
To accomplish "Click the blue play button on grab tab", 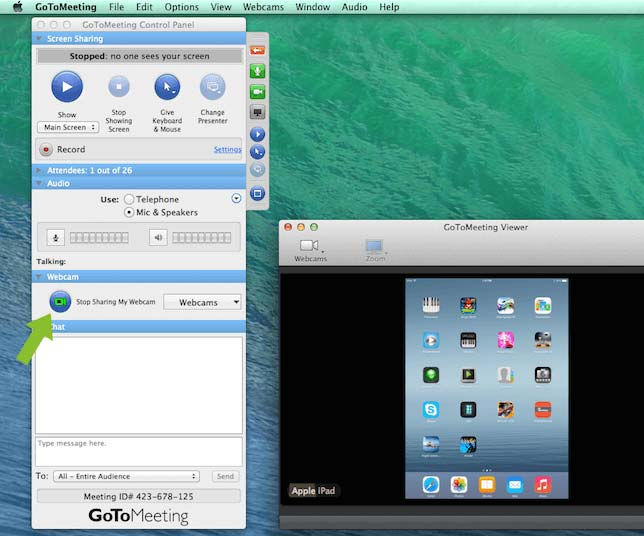I will pos(258,134).
